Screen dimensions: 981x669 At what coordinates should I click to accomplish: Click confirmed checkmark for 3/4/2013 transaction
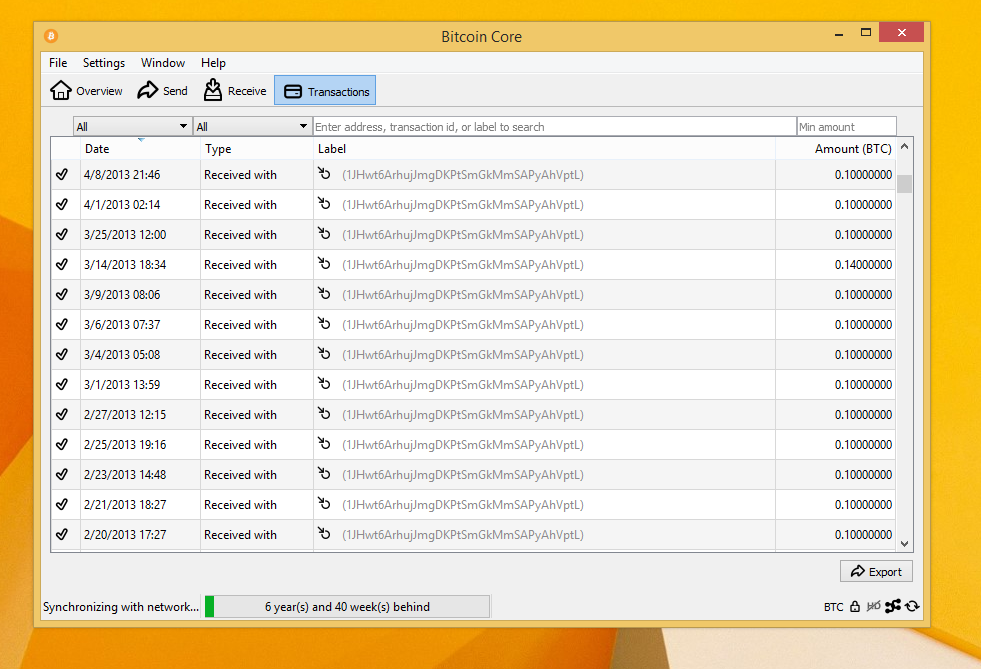pos(62,354)
